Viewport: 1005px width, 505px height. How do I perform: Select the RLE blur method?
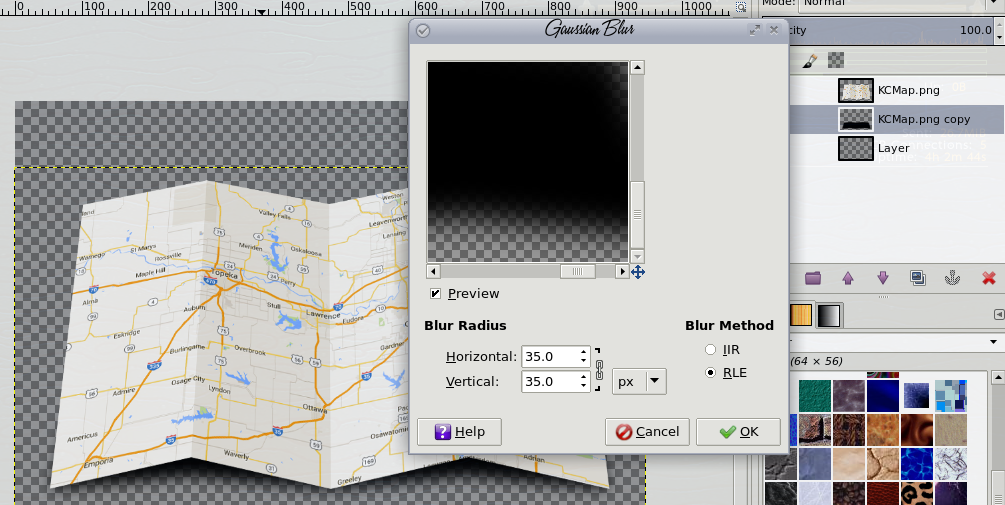point(711,373)
